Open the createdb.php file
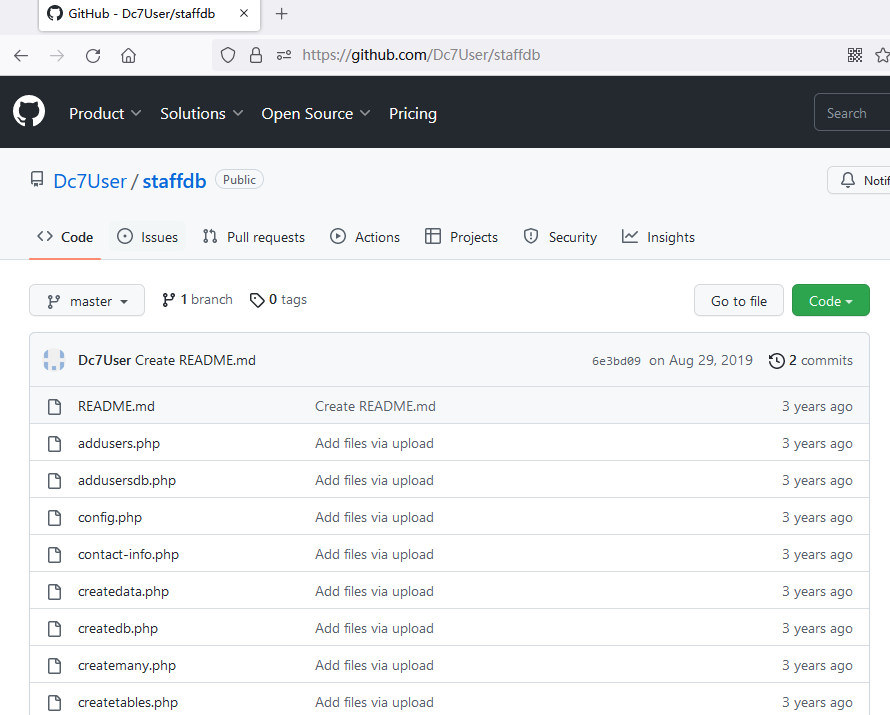890x715 pixels. (x=117, y=628)
